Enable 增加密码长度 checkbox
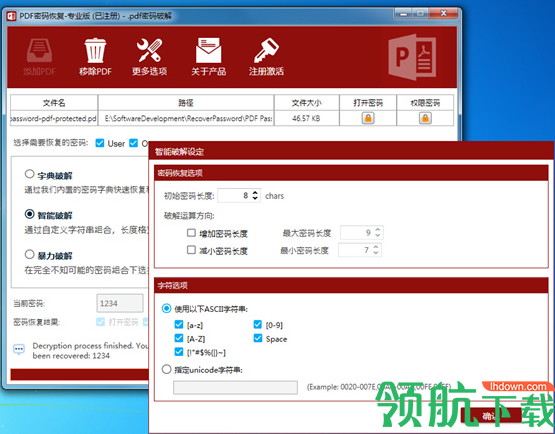 pos(191,233)
